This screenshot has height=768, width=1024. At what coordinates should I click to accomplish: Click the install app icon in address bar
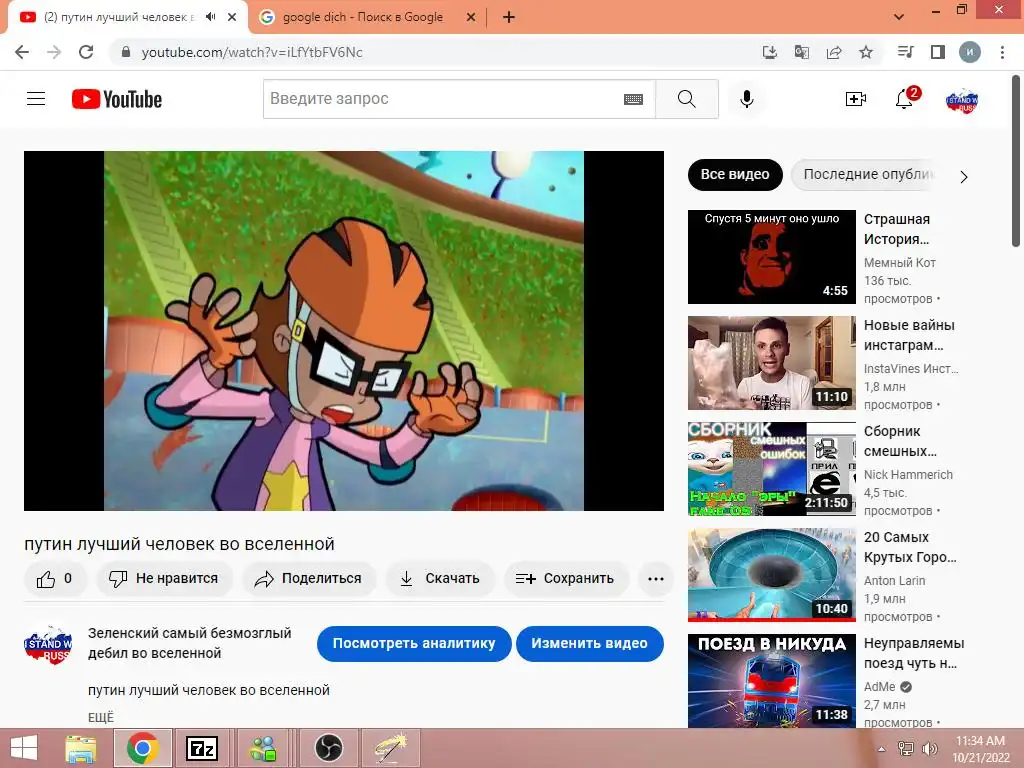[x=770, y=52]
